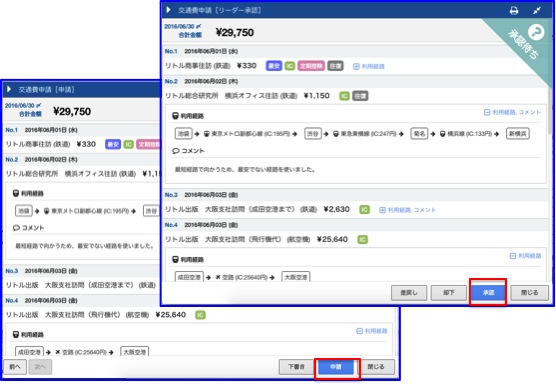
Task: Click 大阪空港 box in 申請 window
Action: tap(134, 352)
